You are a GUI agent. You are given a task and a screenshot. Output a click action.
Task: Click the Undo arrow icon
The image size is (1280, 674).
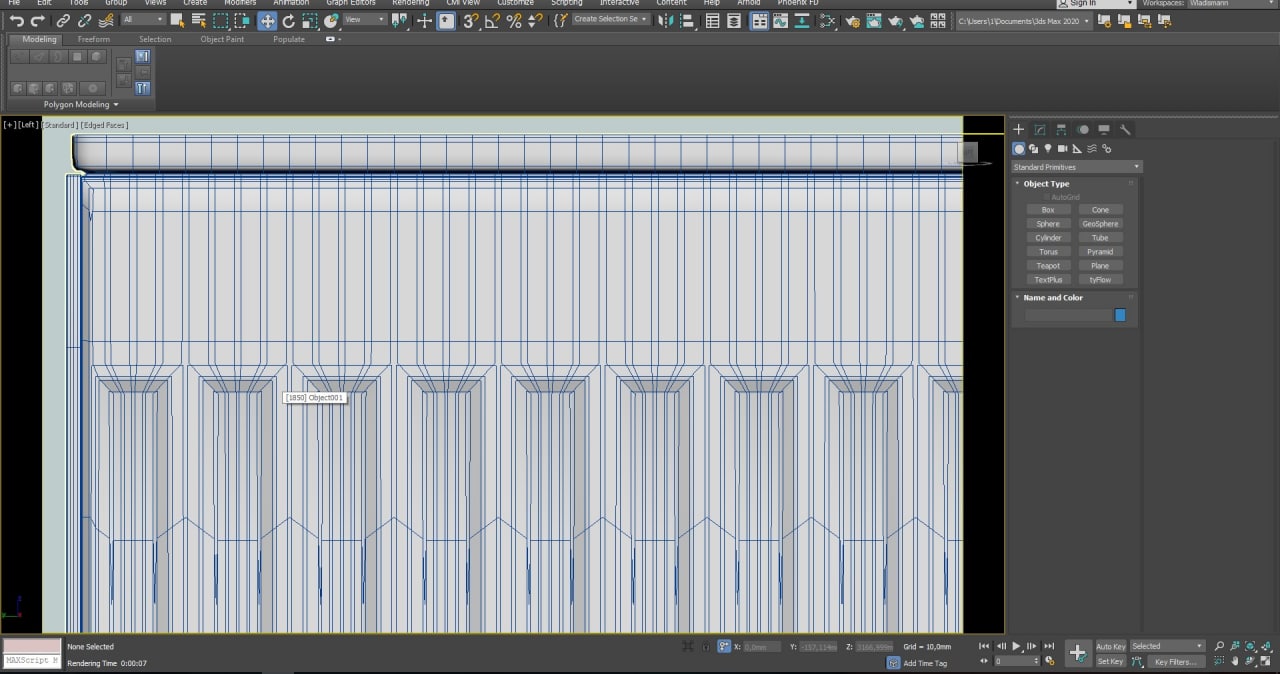[x=16, y=21]
